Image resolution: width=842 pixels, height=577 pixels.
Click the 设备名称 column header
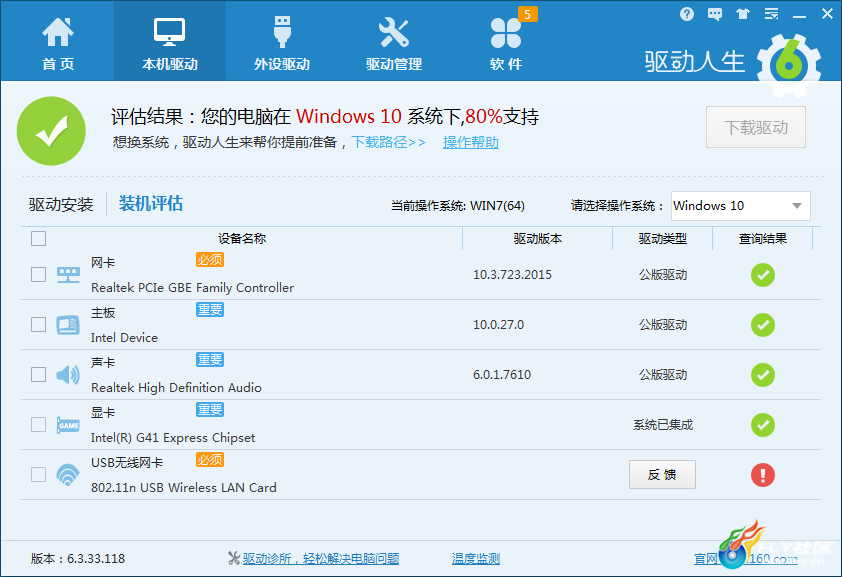click(x=242, y=238)
